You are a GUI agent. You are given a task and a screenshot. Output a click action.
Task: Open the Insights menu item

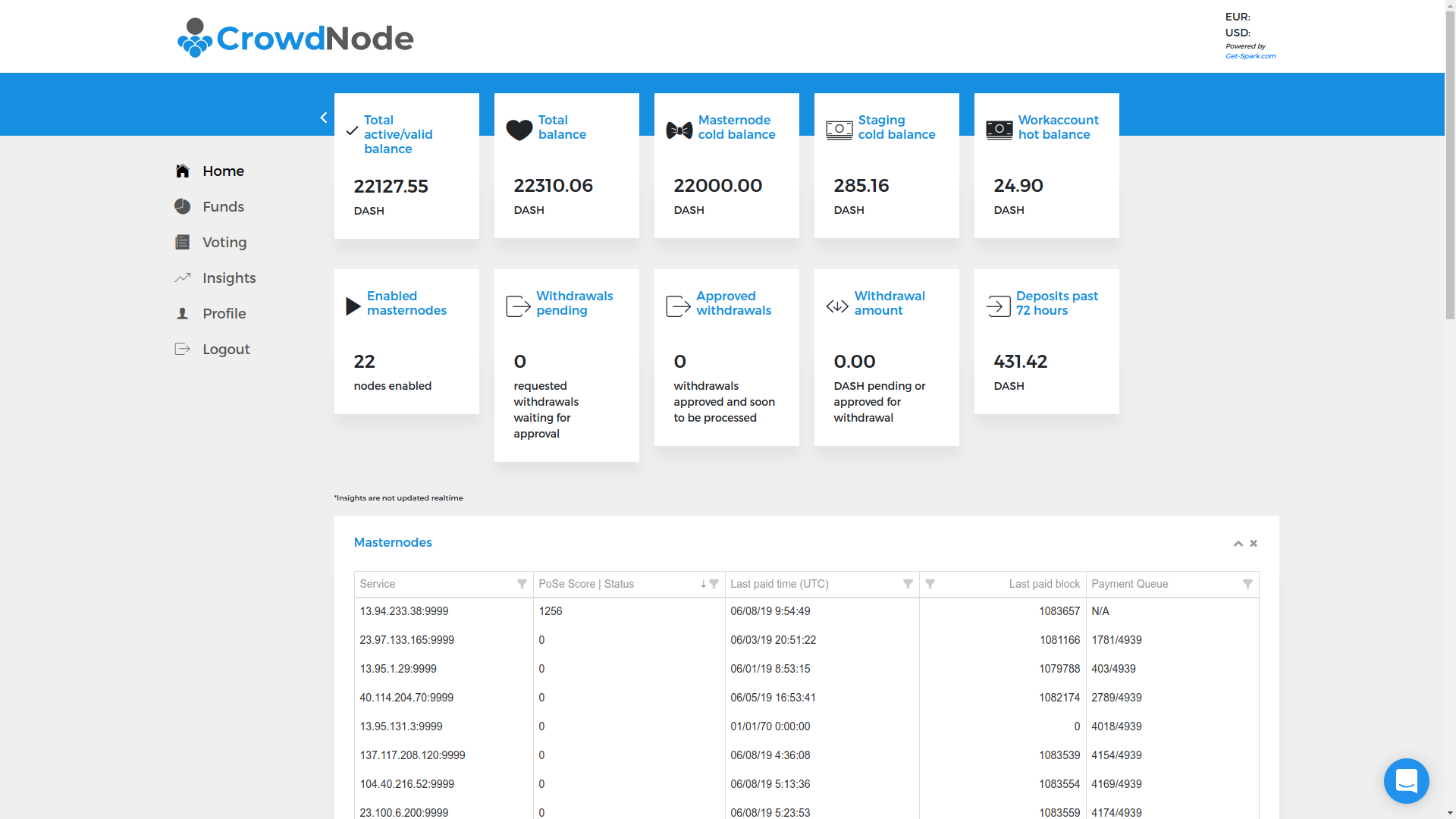pos(229,278)
